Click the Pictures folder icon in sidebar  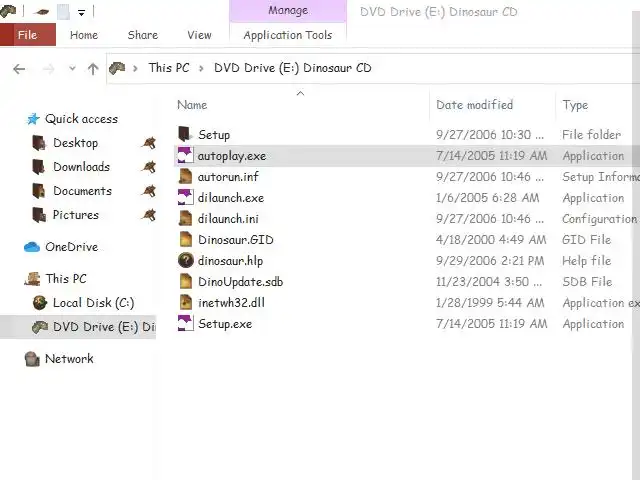(39, 215)
